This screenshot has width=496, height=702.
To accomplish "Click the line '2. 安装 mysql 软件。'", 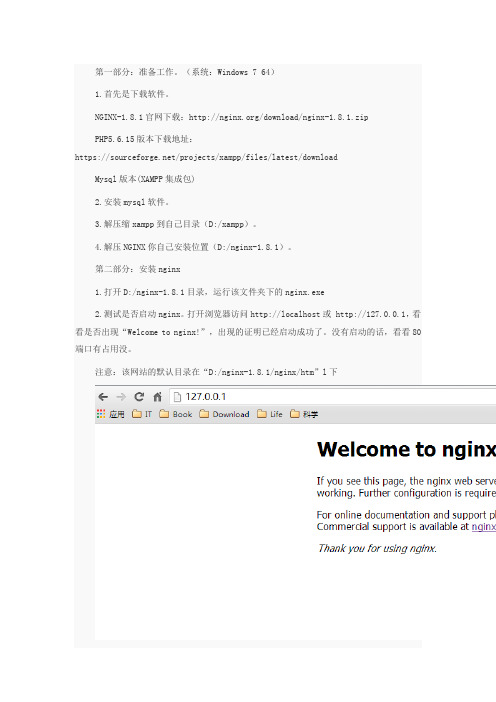I will [132, 202].
